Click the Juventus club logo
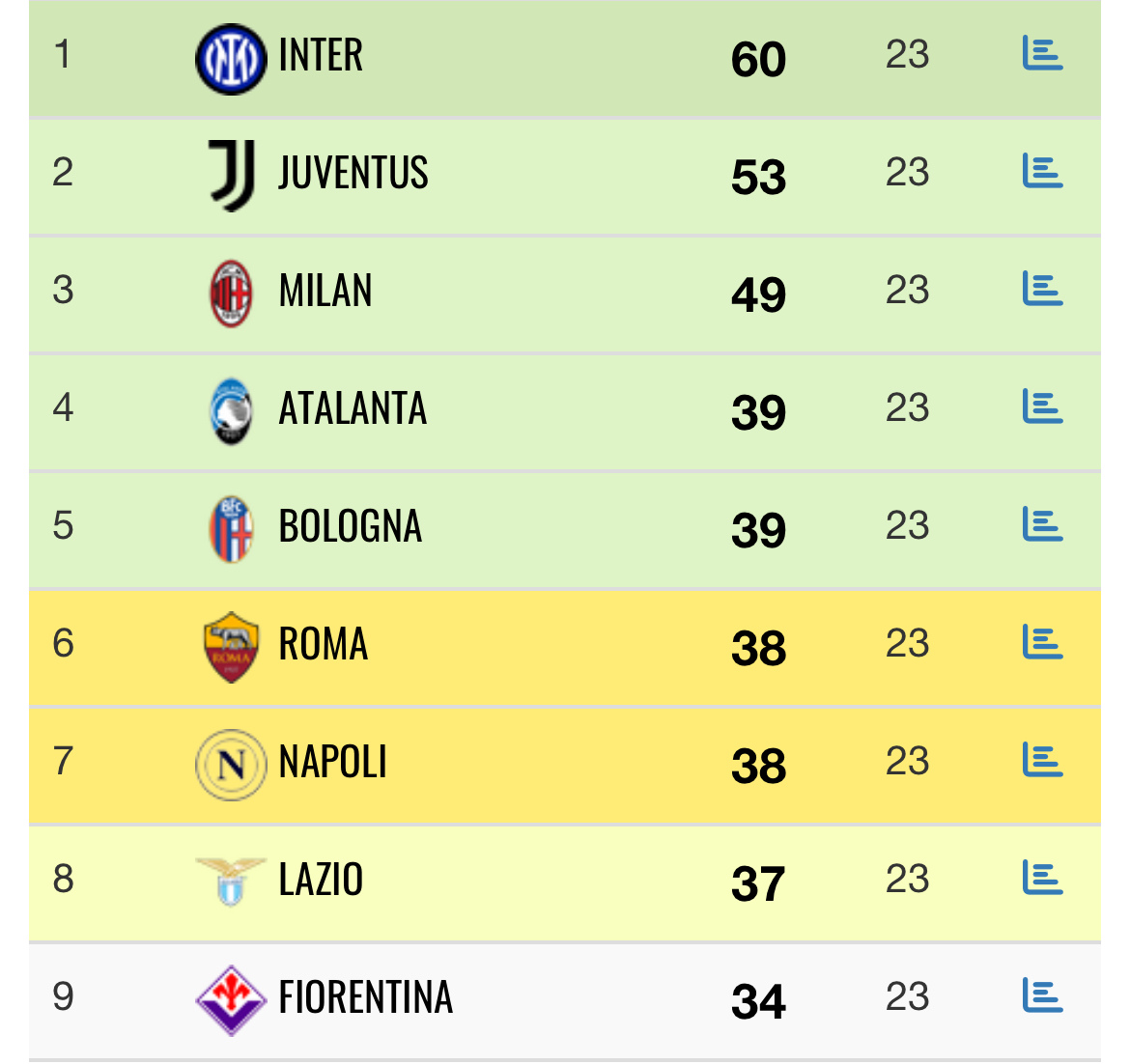This screenshot has height=1064, width=1130. (x=232, y=176)
